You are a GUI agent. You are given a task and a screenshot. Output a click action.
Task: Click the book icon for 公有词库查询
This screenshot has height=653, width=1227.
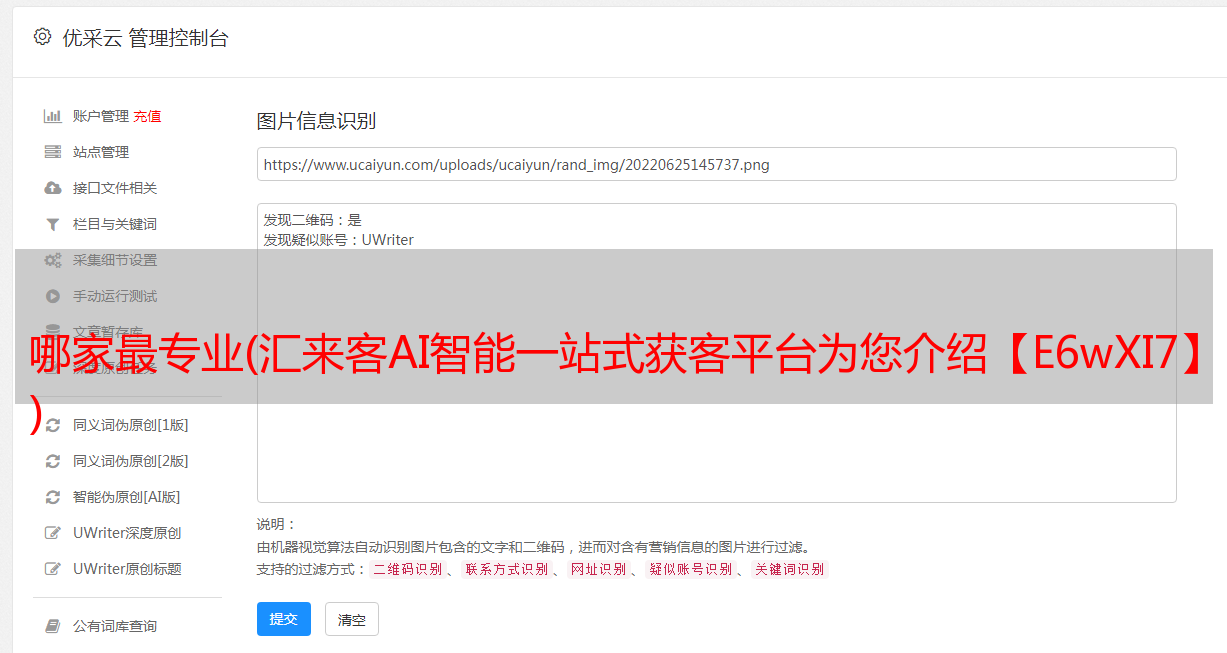(x=53, y=626)
